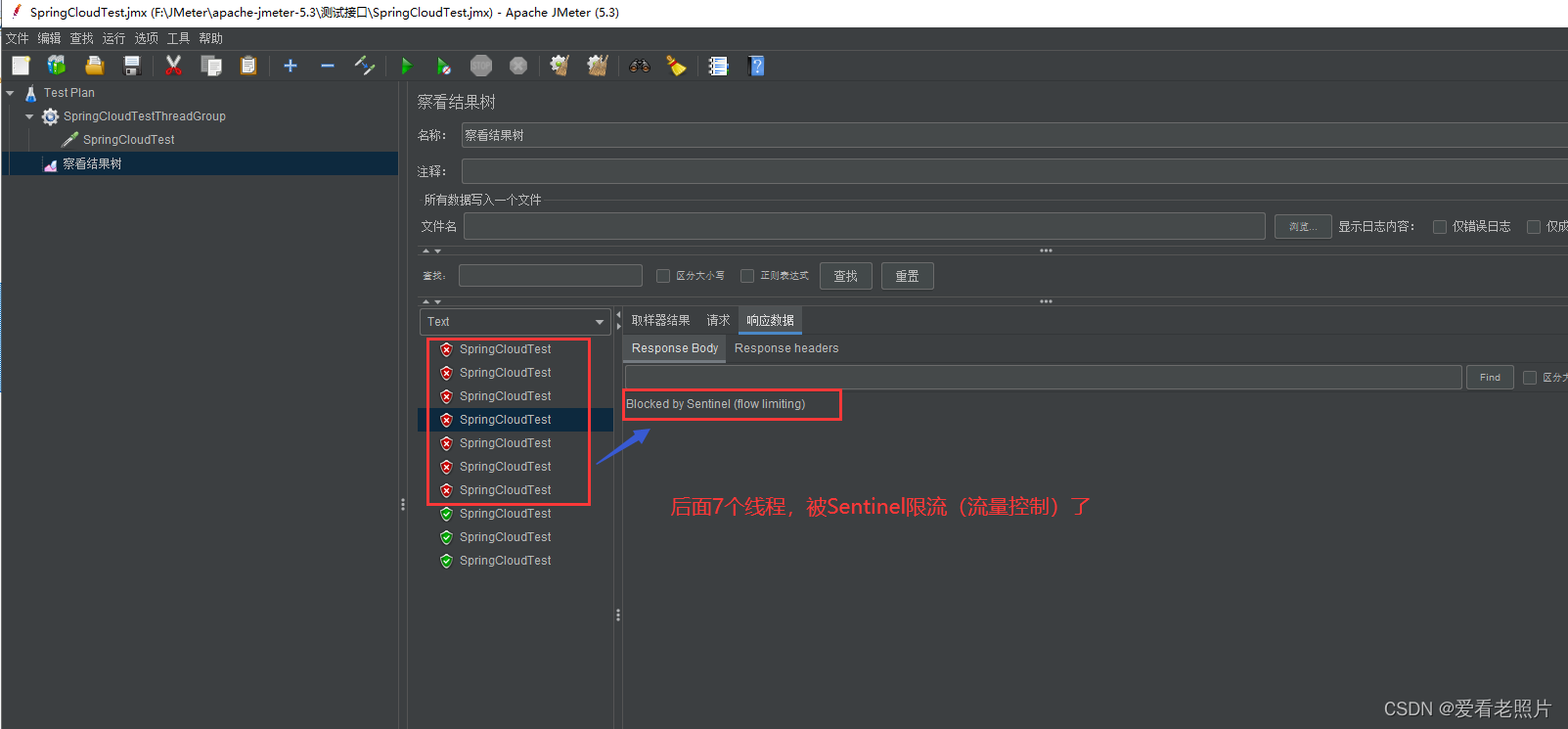
Task: Click the 查找 search button
Action: 846,276
